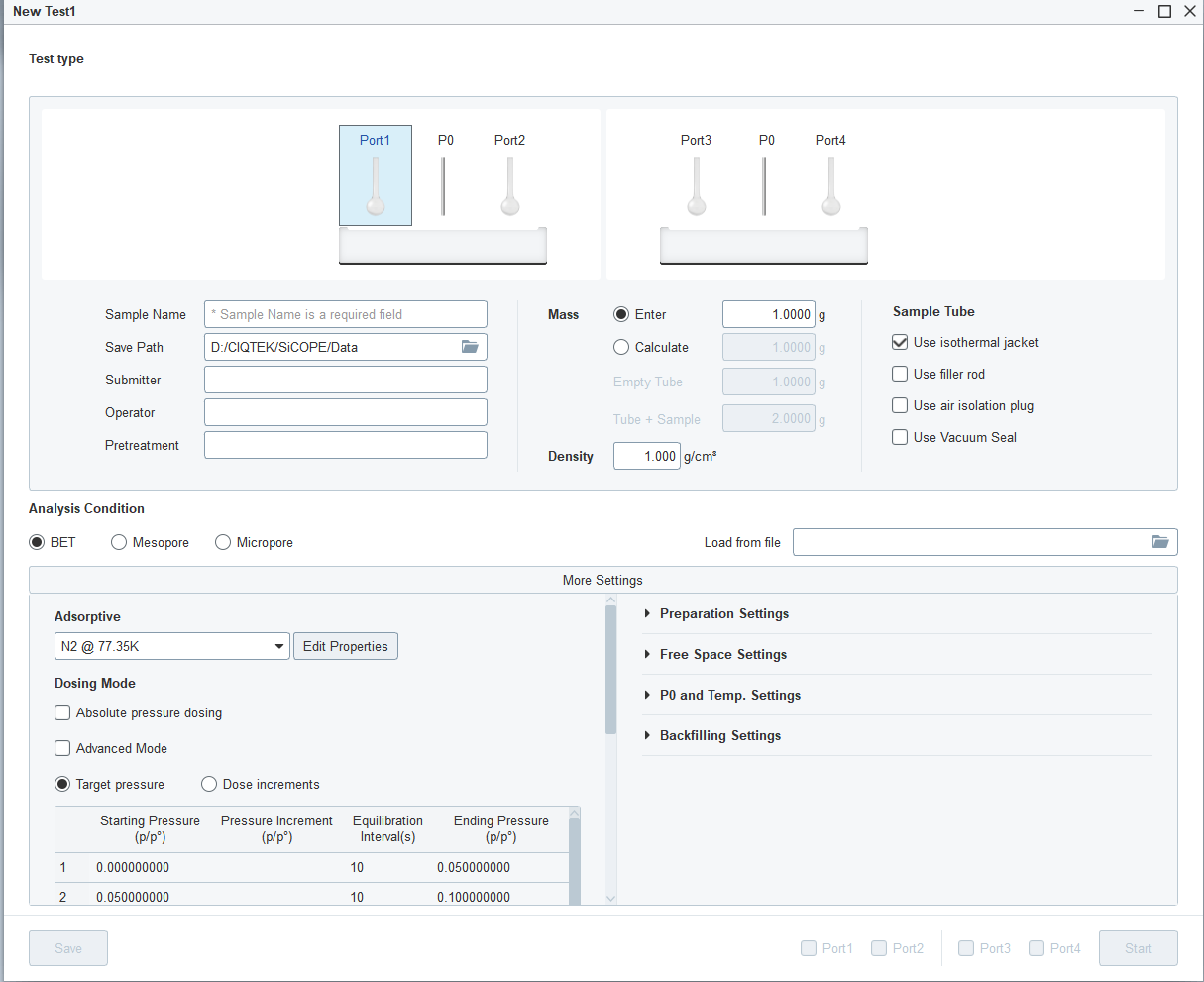This screenshot has height=982, width=1204.
Task: Click the Sample Name input field
Action: coord(345,314)
